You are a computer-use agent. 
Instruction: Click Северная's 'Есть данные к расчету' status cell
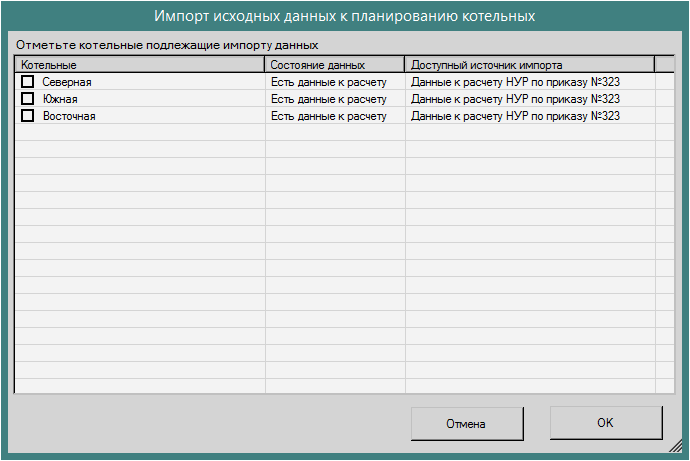click(x=328, y=82)
